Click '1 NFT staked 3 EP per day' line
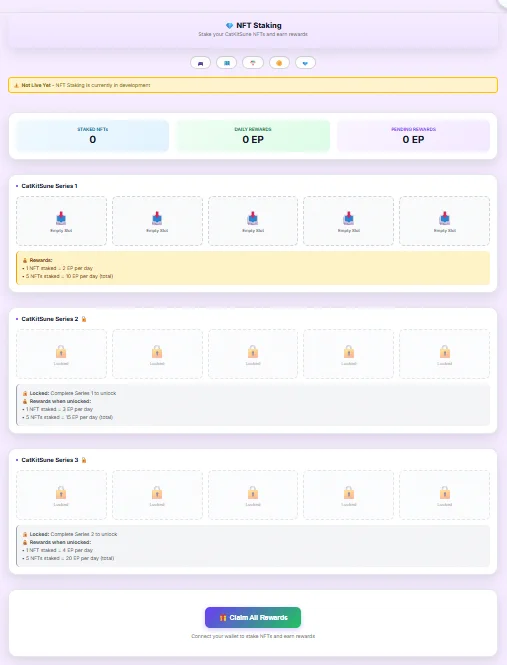Viewport: 507px width, 665px height. [57, 409]
